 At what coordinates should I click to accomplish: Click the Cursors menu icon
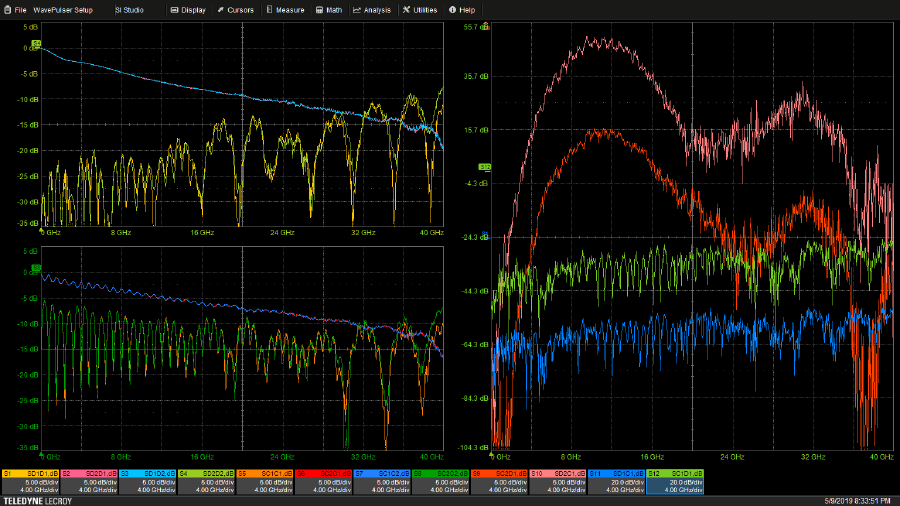[x=221, y=9]
